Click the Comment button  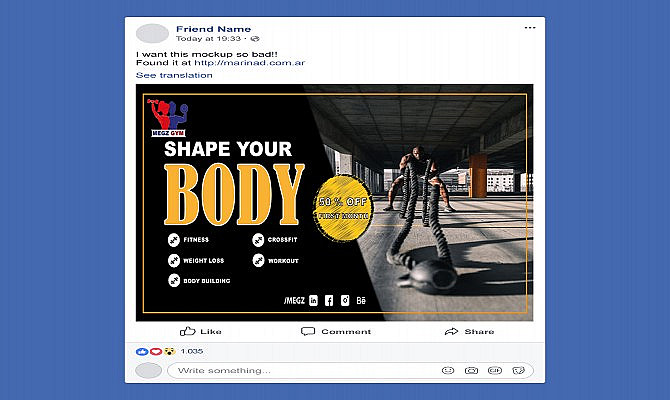pyautogui.click(x=335, y=331)
